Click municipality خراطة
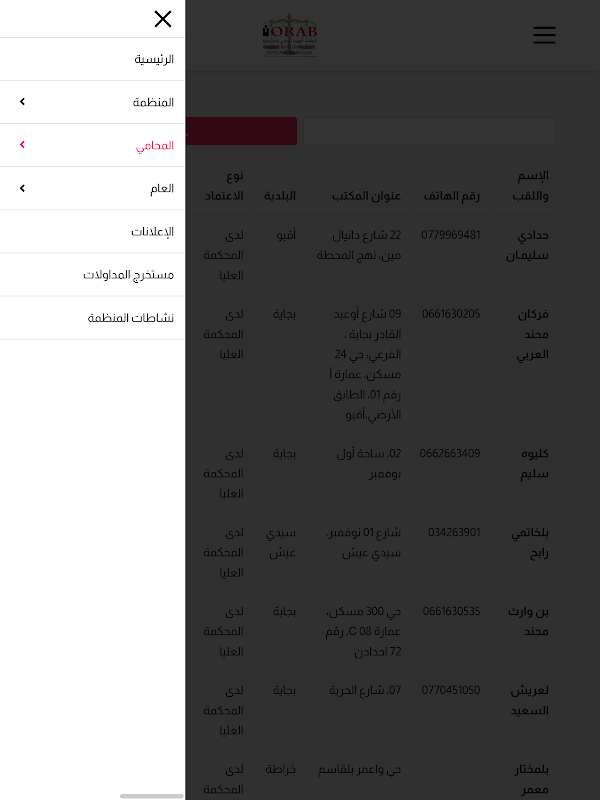This screenshot has height=800, width=600. 281,769
